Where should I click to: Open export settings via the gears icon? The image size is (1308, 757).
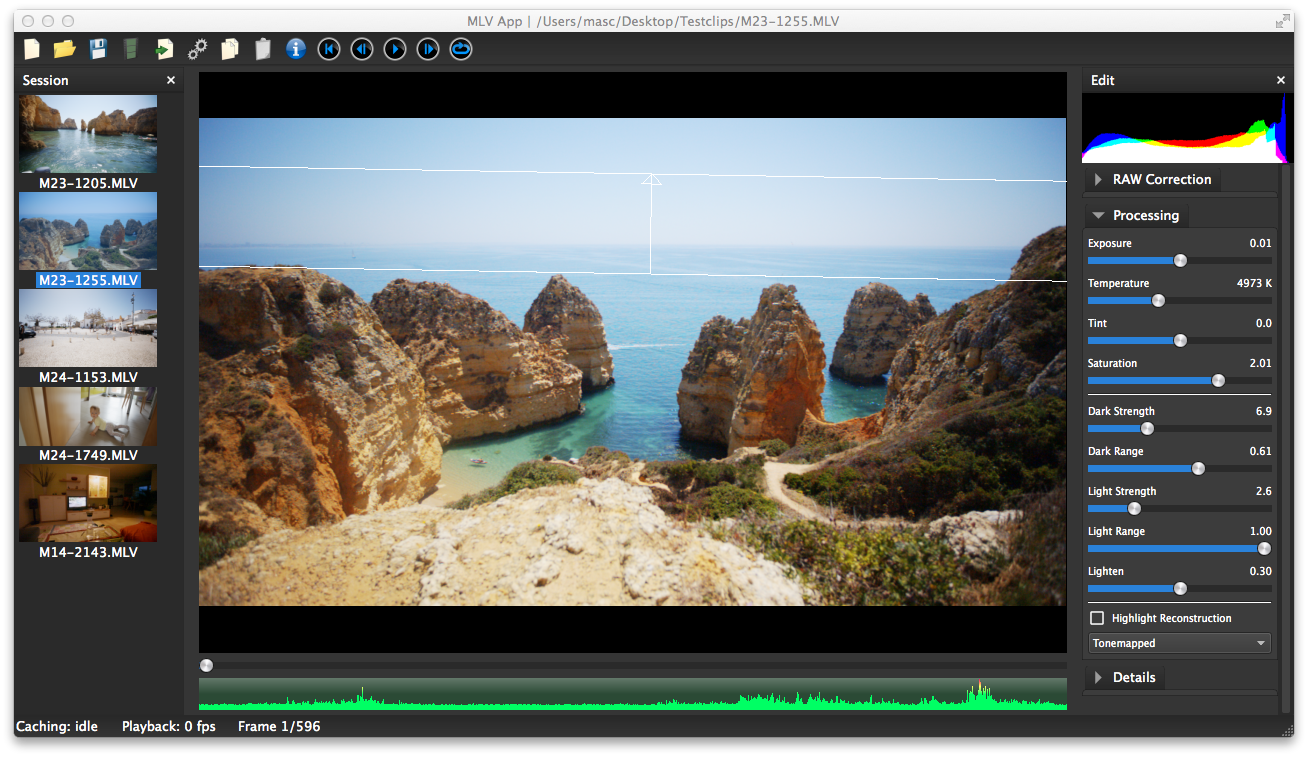click(198, 48)
